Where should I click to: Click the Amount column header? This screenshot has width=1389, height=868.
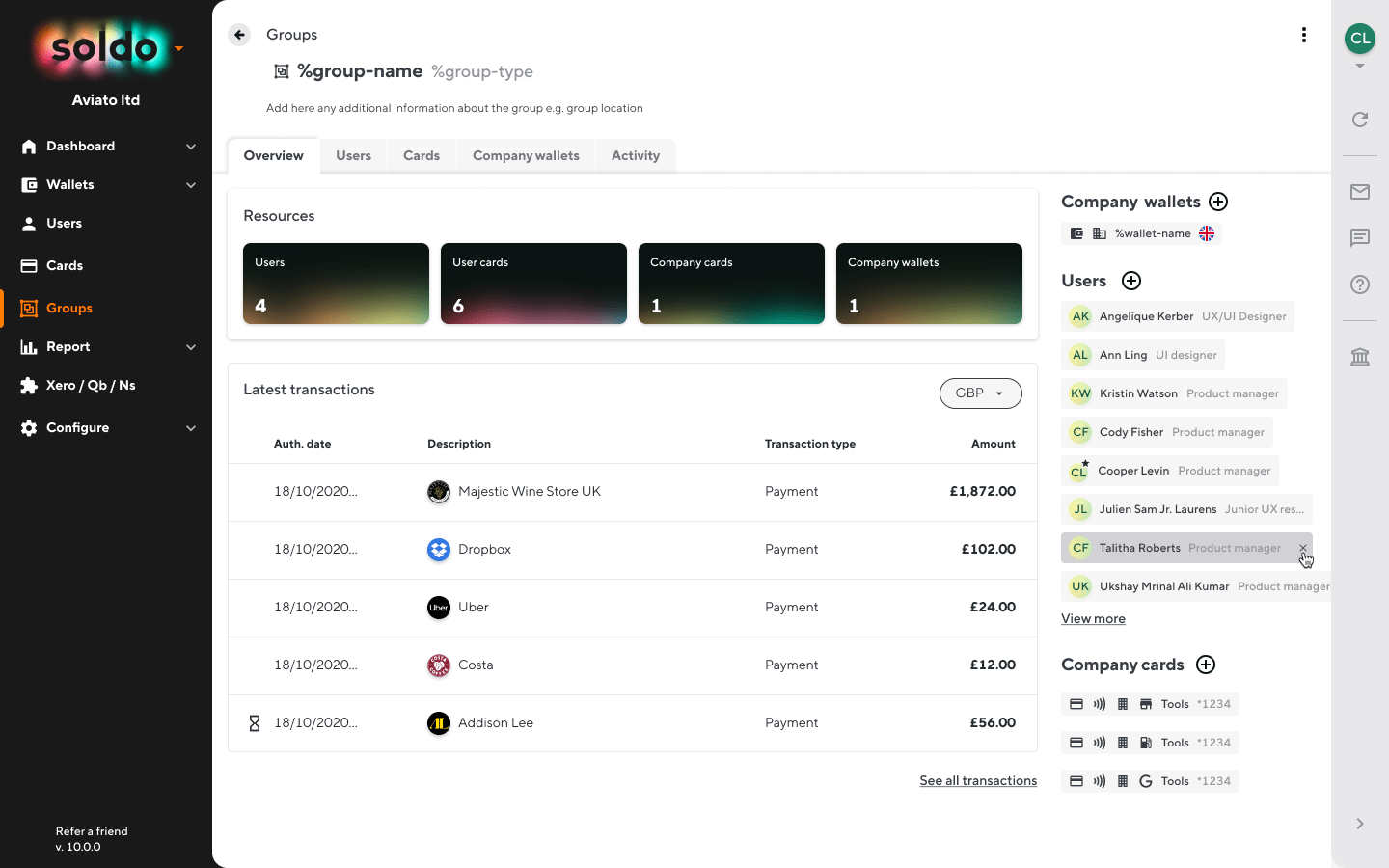pos(993,444)
